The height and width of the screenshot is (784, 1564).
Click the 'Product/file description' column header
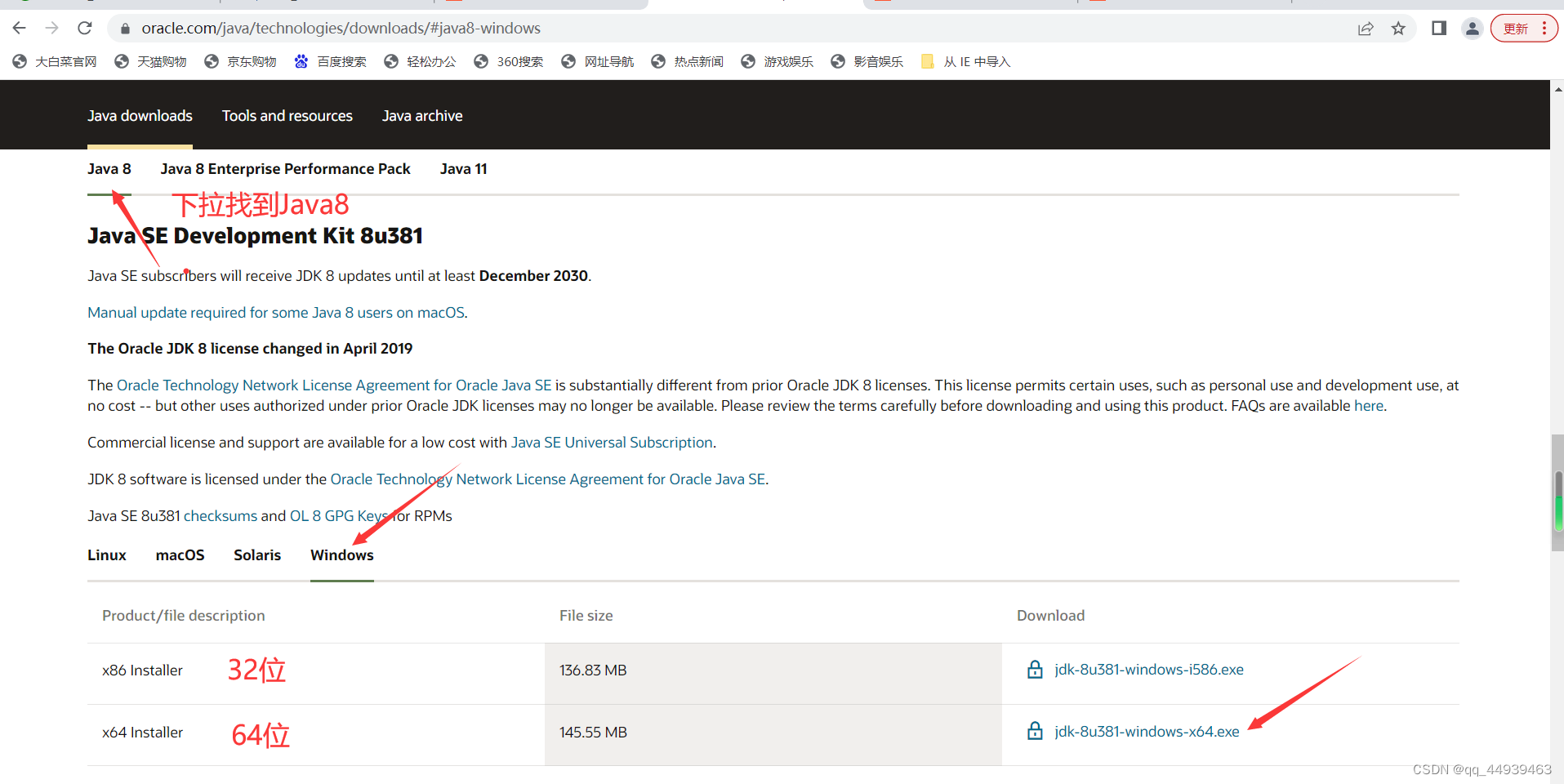pos(184,616)
